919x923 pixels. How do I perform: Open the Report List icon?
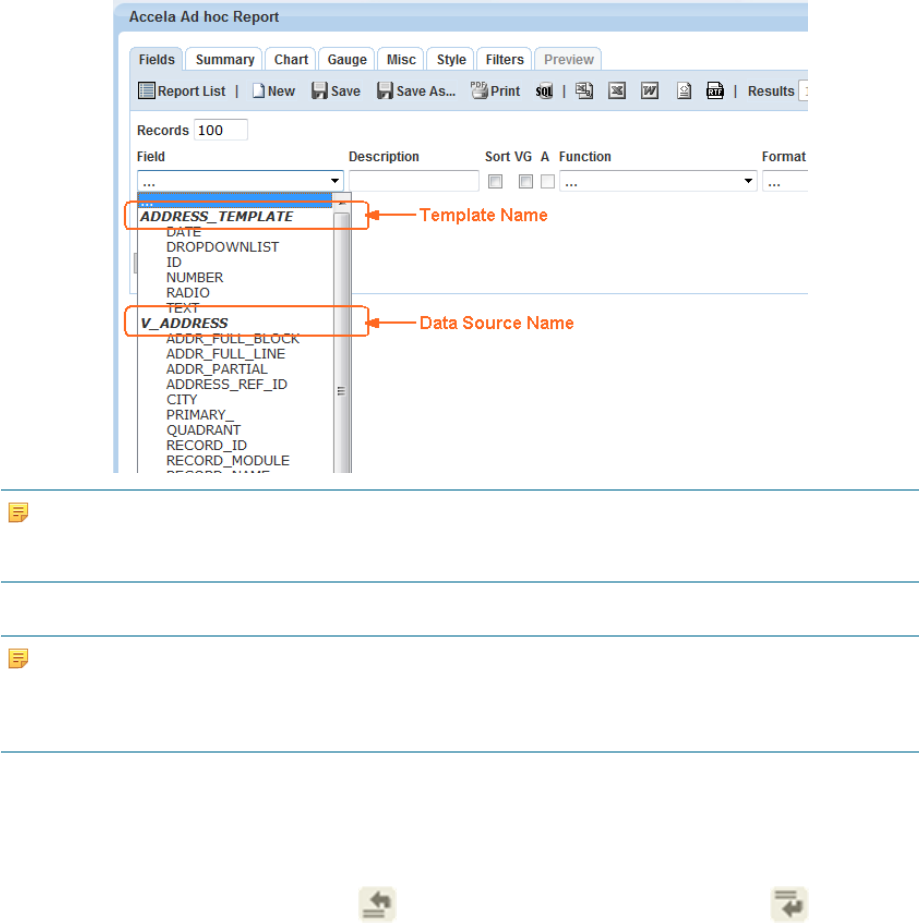coord(146,91)
